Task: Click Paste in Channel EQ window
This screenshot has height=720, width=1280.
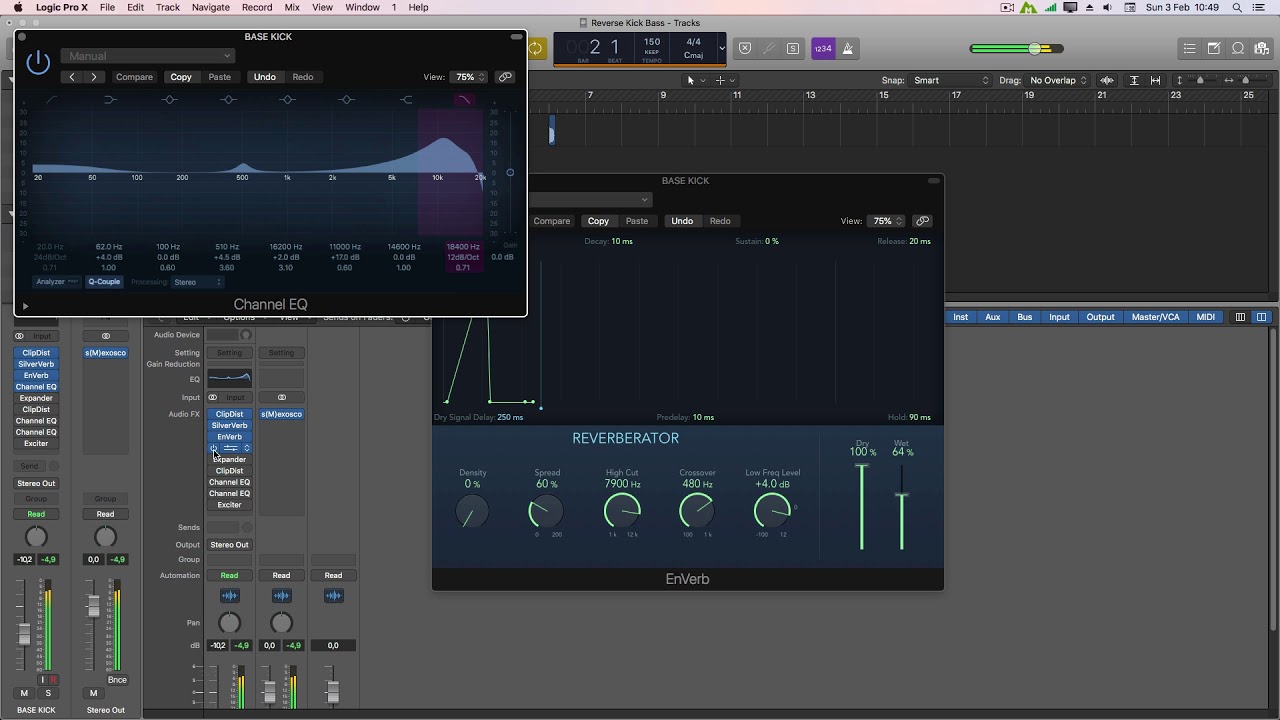Action: click(x=219, y=77)
